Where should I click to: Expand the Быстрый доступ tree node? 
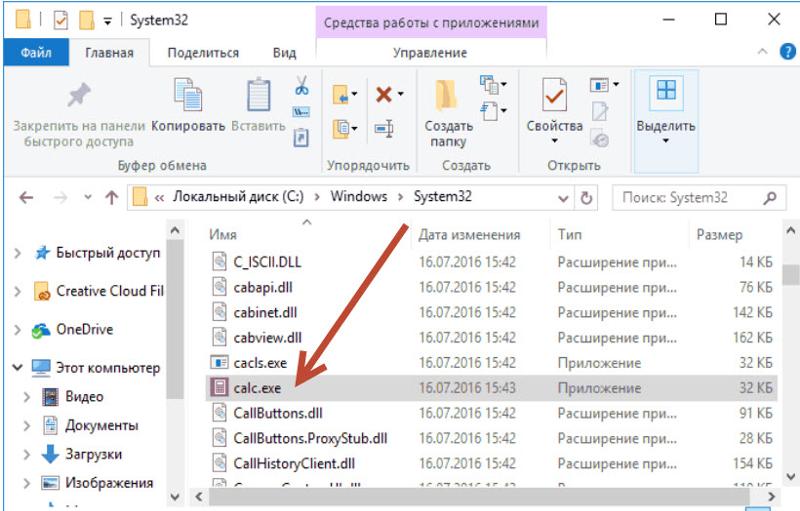click(x=18, y=254)
